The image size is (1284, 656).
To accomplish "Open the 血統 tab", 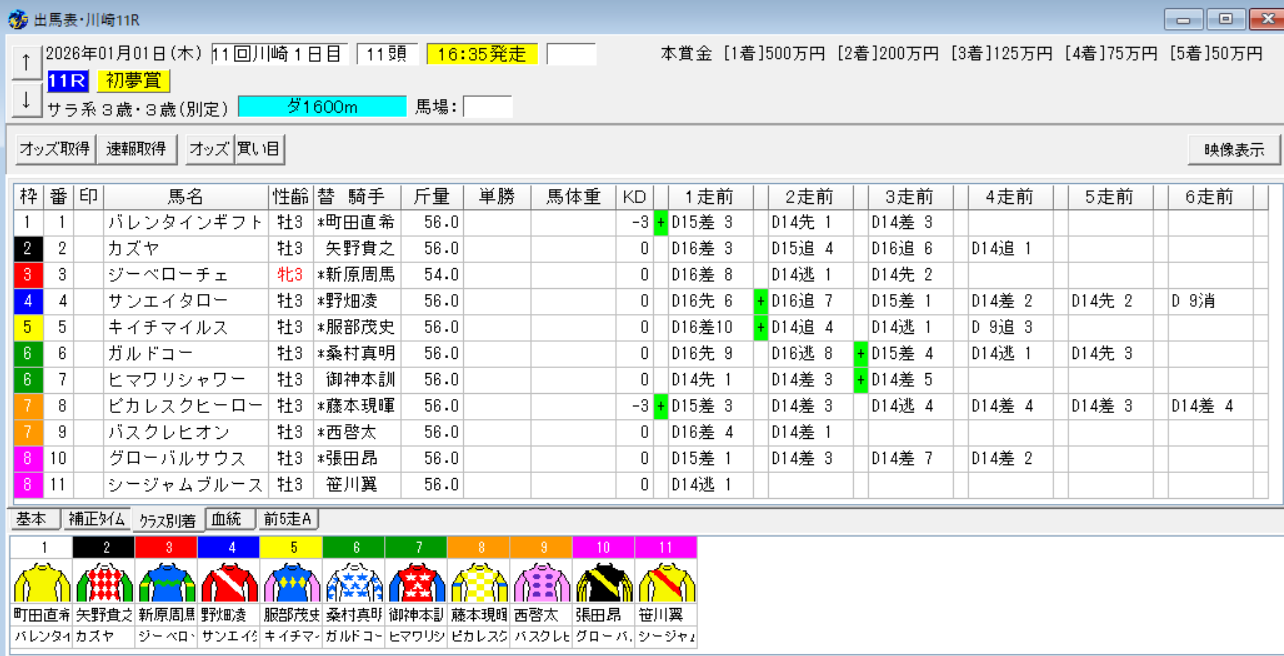I will pyautogui.click(x=228, y=519).
